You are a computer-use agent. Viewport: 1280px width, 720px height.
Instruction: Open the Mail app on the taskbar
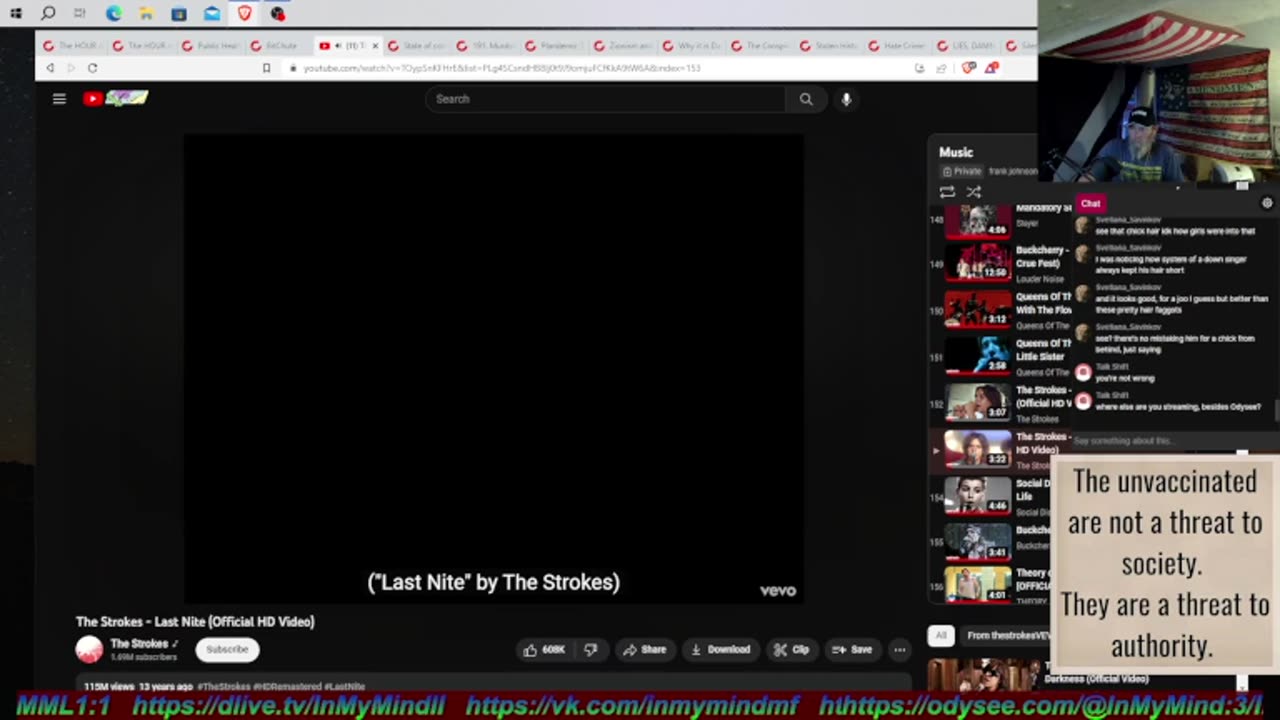[212, 14]
